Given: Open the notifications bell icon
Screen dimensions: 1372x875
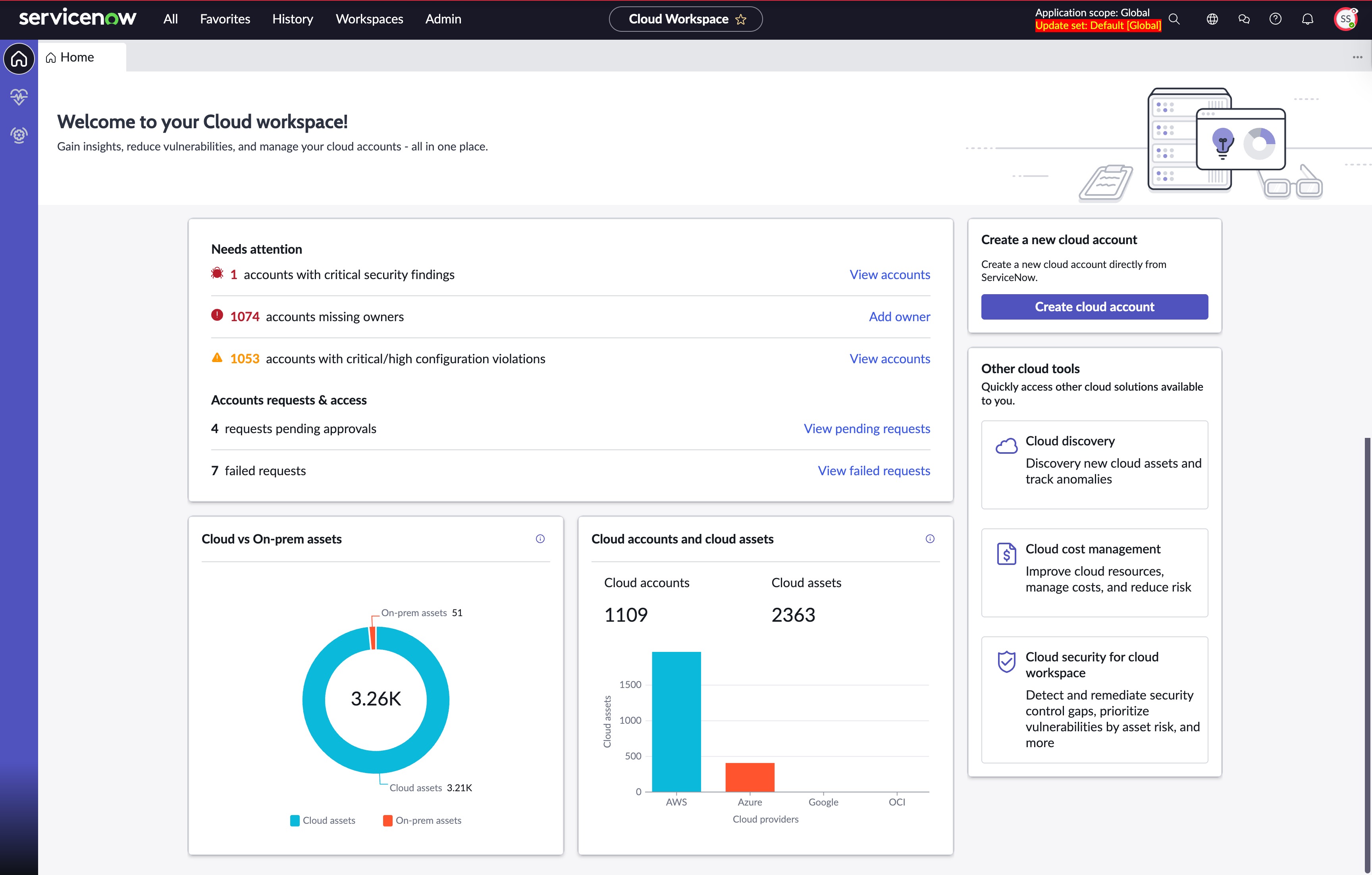Looking at the screenshot, I should coord(1308,19).
